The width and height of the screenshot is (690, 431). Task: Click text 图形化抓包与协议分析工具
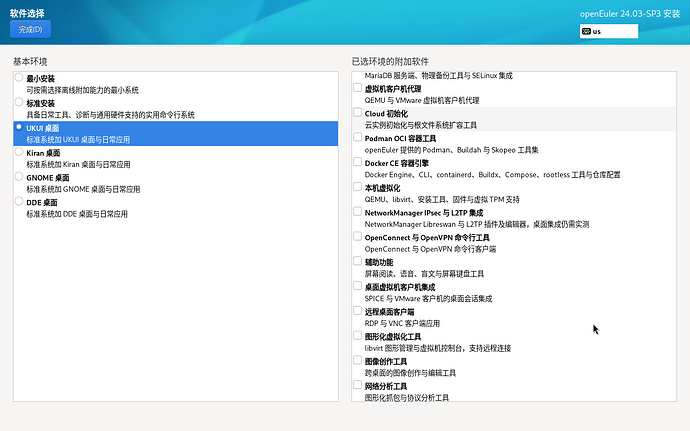tap(407, 398)
